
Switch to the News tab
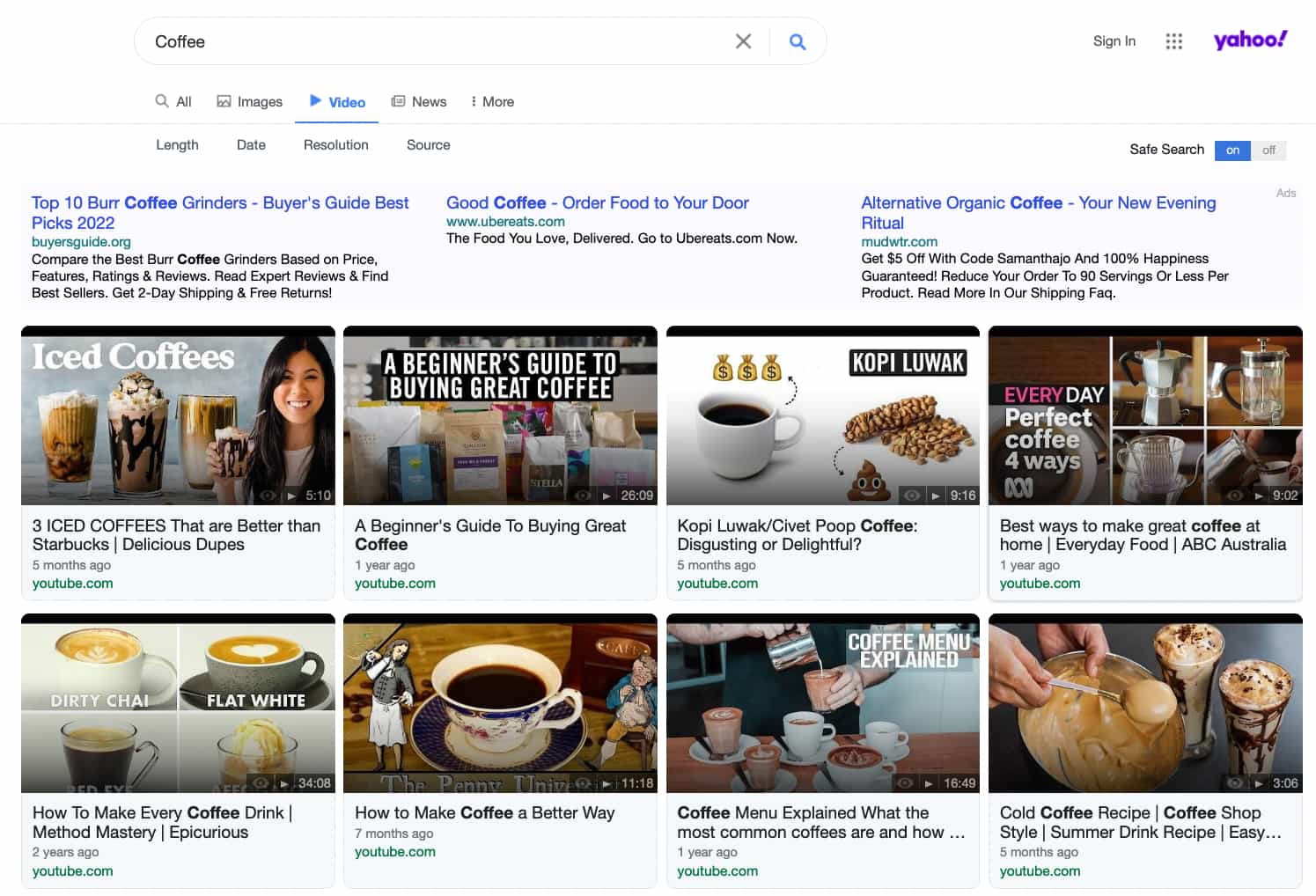click(419, 102)
